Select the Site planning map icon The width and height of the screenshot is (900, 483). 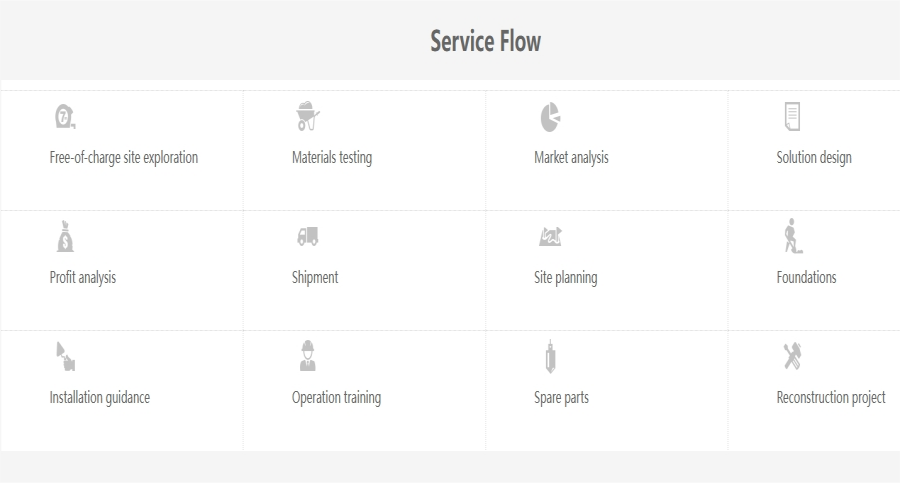pos(550,237)
